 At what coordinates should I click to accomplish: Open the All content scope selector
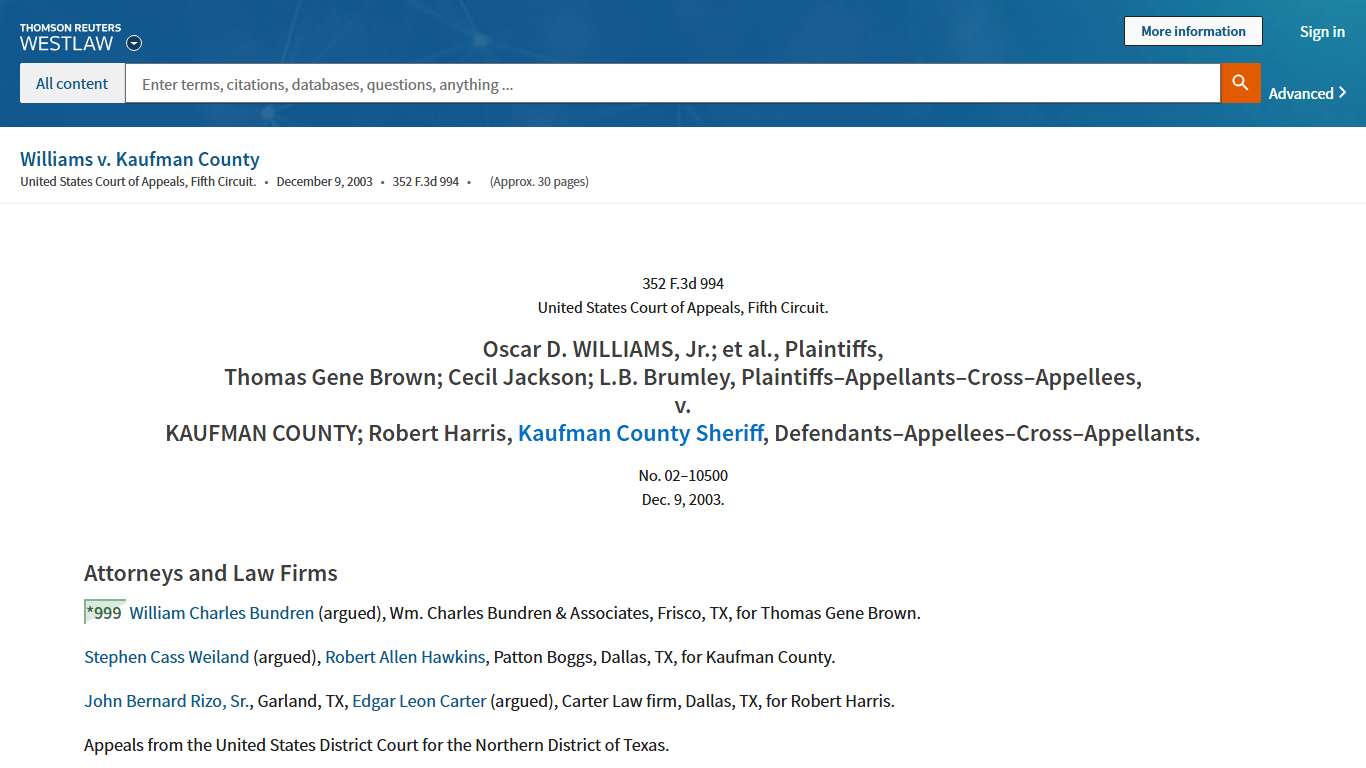(x=72, y=83)
